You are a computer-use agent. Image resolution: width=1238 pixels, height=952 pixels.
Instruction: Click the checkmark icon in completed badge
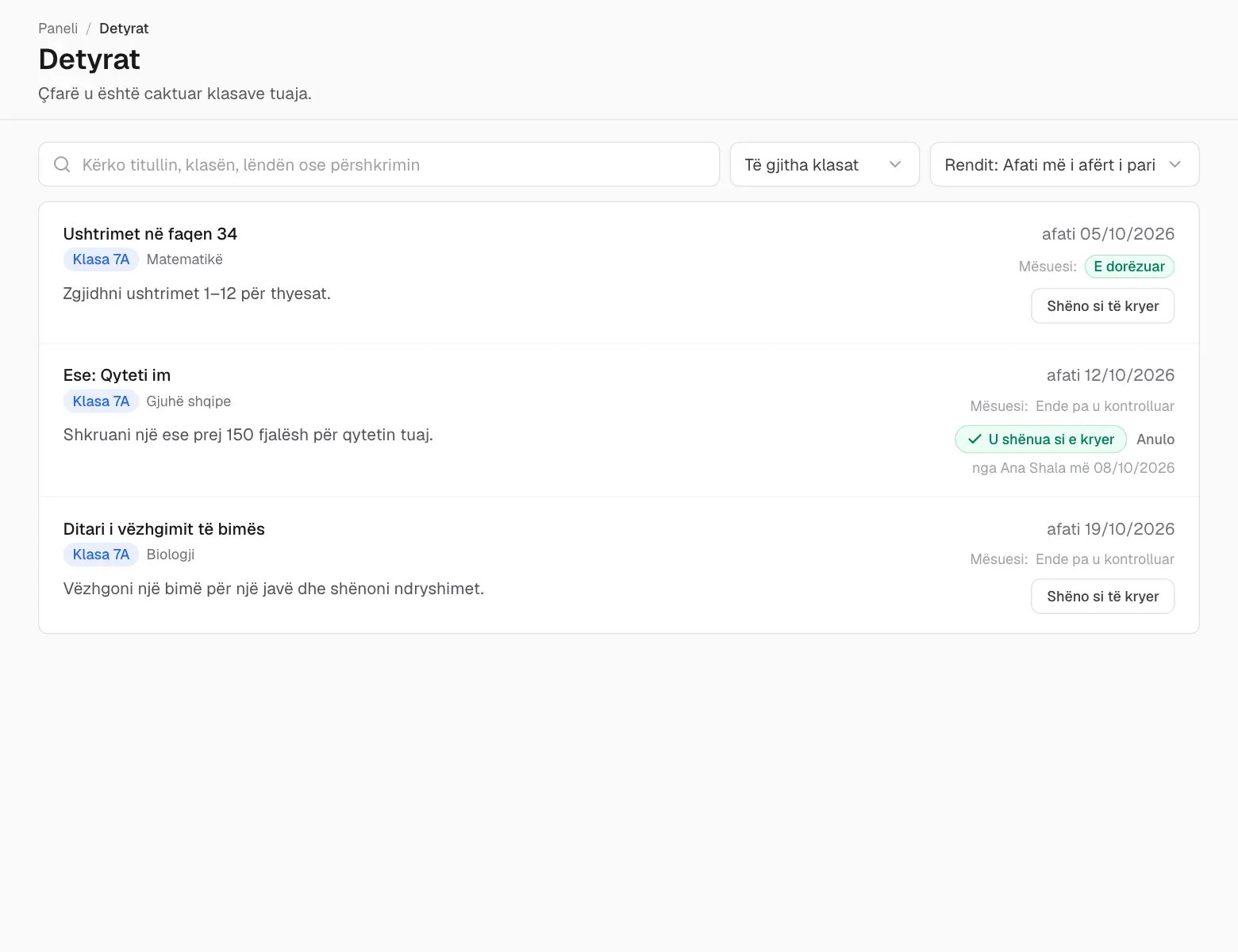[975, 440]
